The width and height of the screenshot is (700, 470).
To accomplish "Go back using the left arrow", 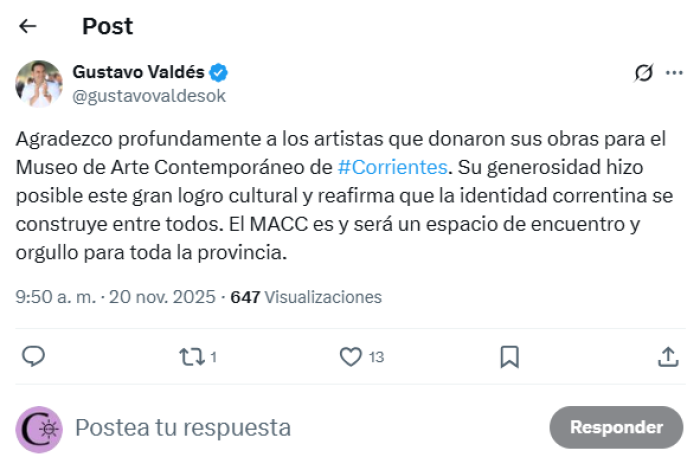I will pyautogui.click(x=27, y=26).
